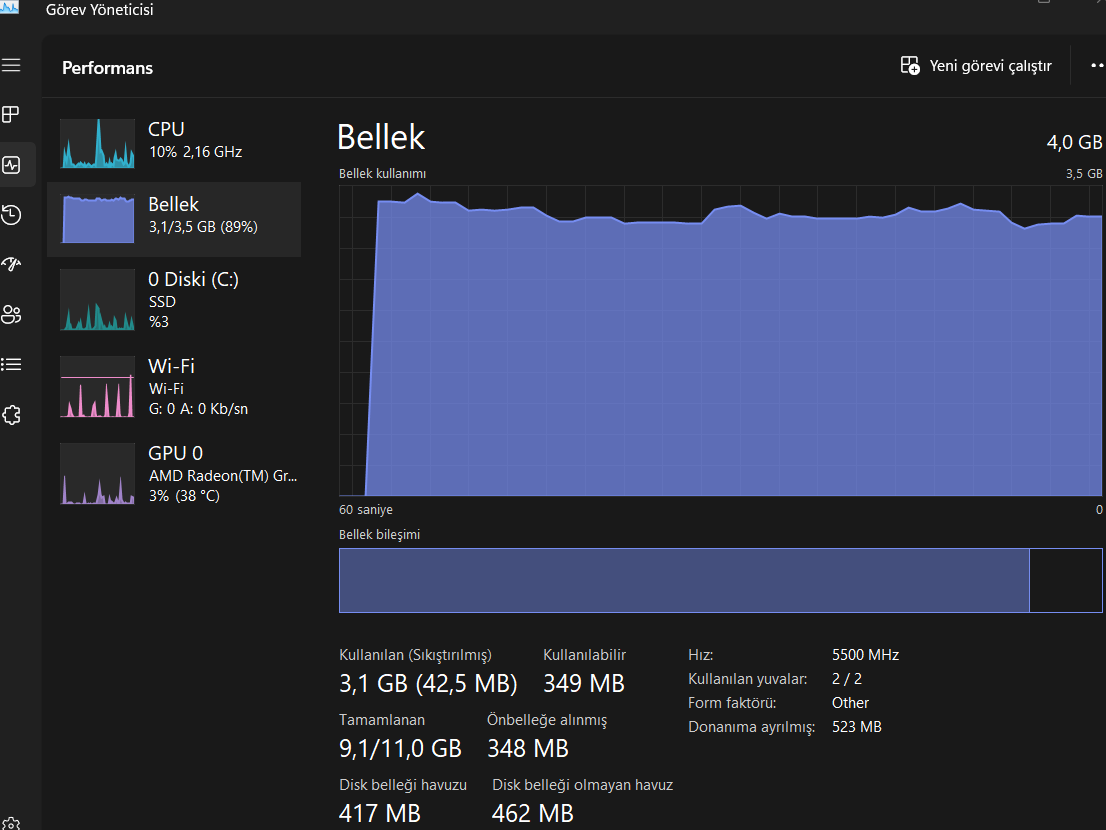
Task: Open the App history icon
Action: click(11, 214)
